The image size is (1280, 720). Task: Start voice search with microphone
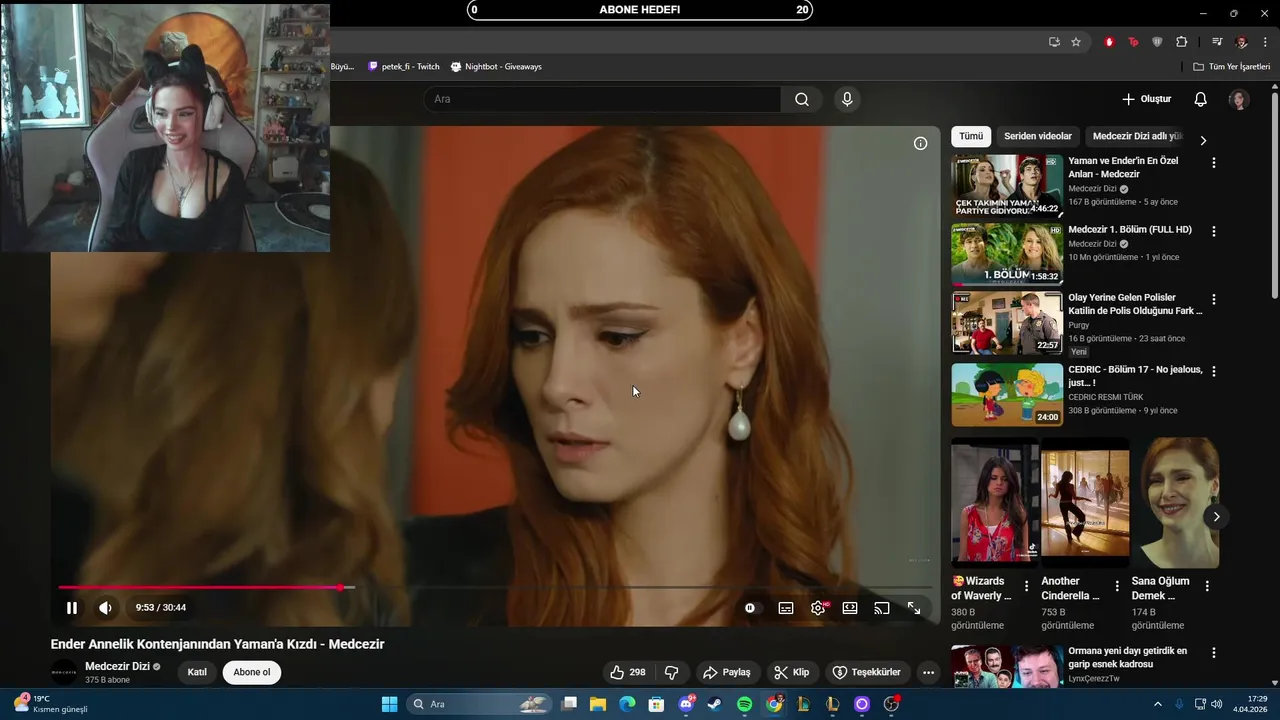coord(847,99)
